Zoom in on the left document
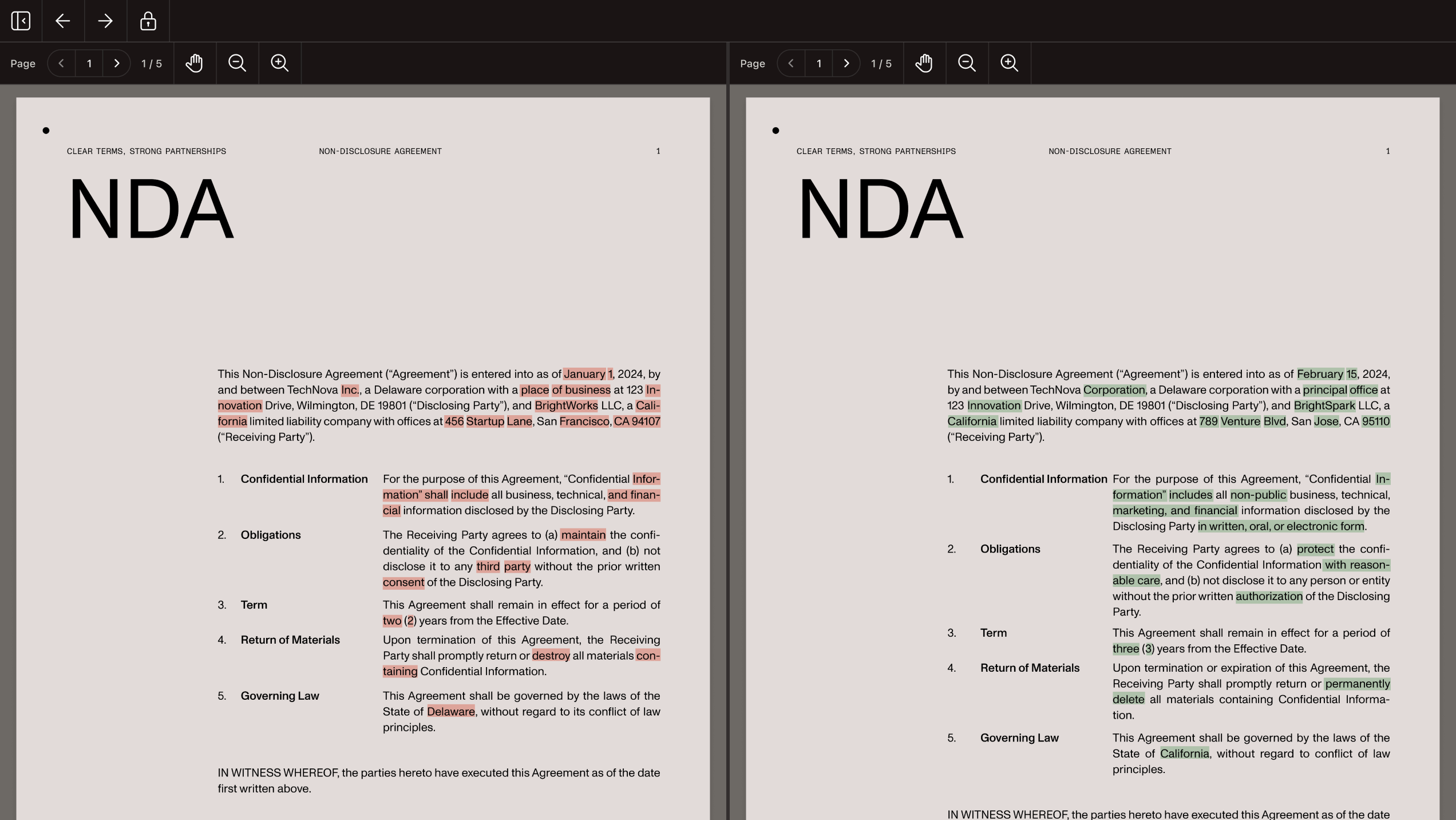Viewport: 1456px width, 820px height. [x=280, y=63]
